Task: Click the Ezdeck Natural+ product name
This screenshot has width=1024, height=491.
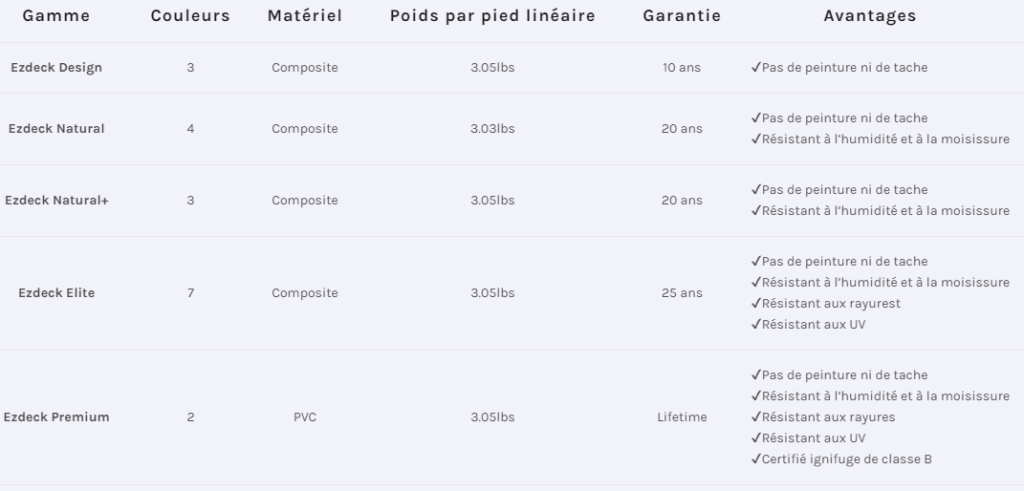Action: coord(56,200)
